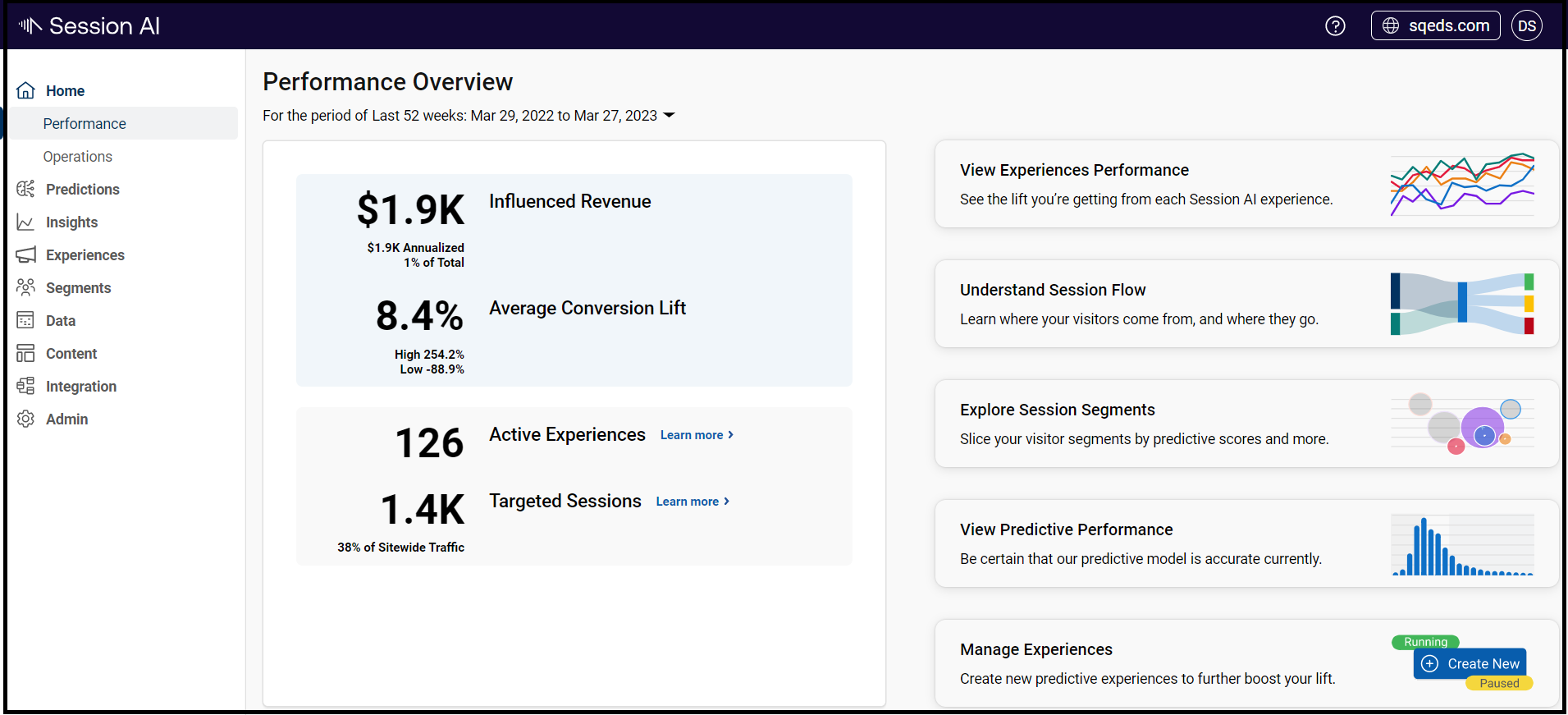Viewport: 1568px width, 715px height.
Task: Click the Data table icon
Action: 26,320
